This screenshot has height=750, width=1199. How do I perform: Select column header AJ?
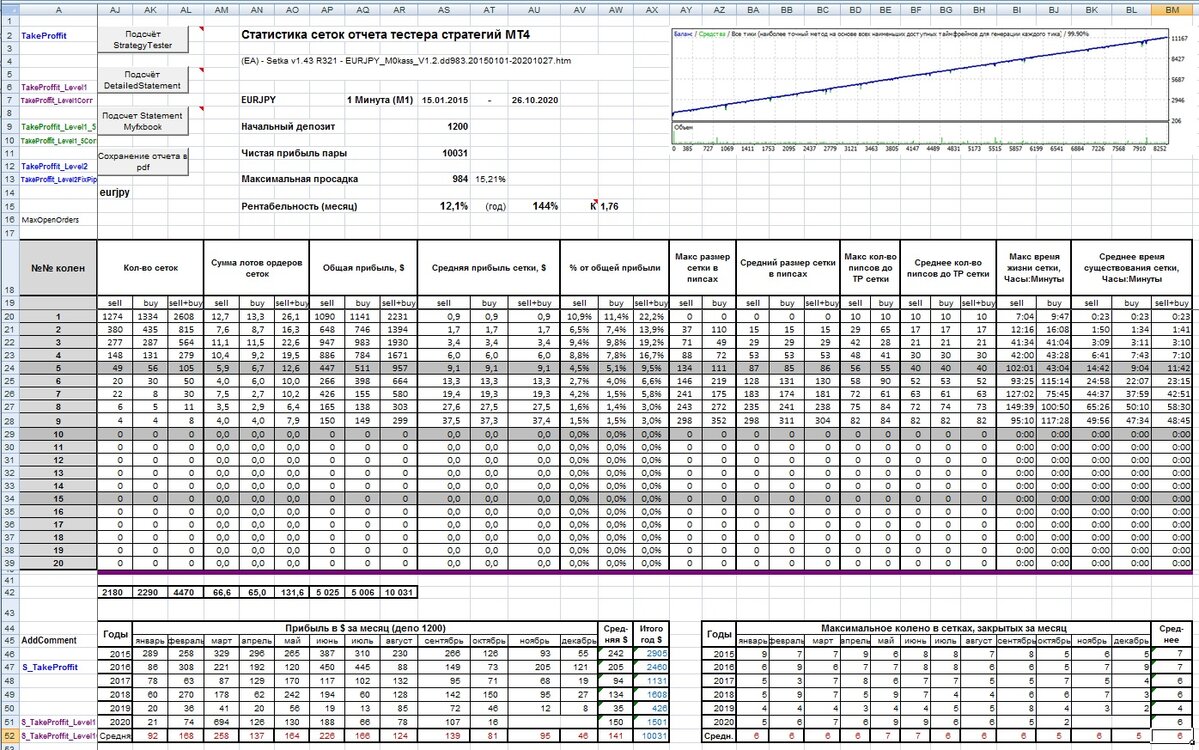point(115,10)
